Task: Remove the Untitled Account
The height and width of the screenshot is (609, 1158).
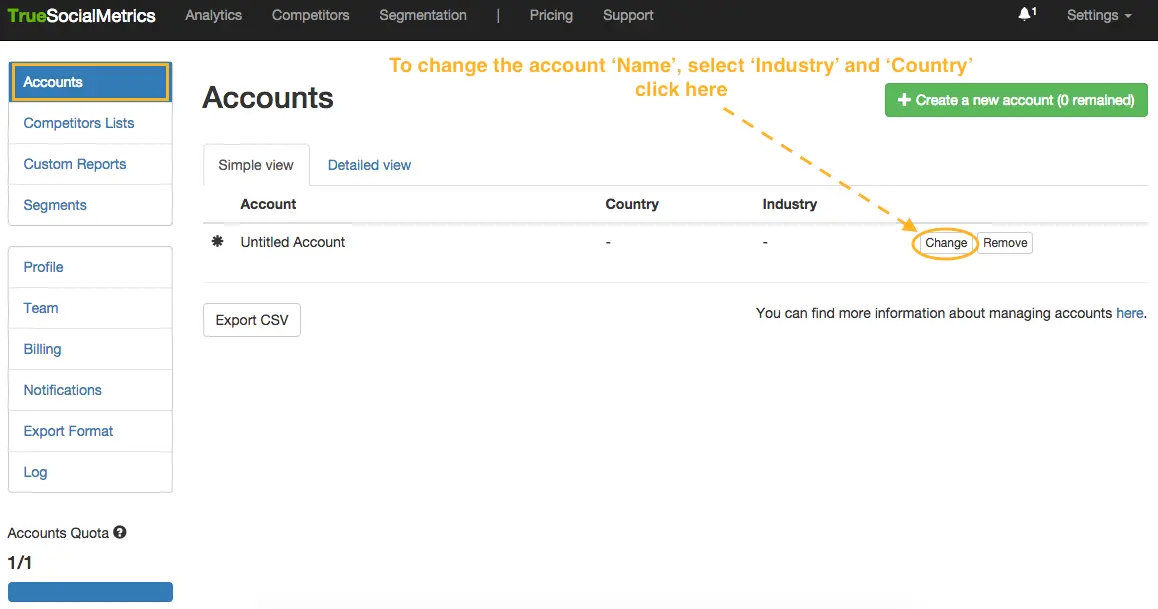Action: tap(1004, 243)
